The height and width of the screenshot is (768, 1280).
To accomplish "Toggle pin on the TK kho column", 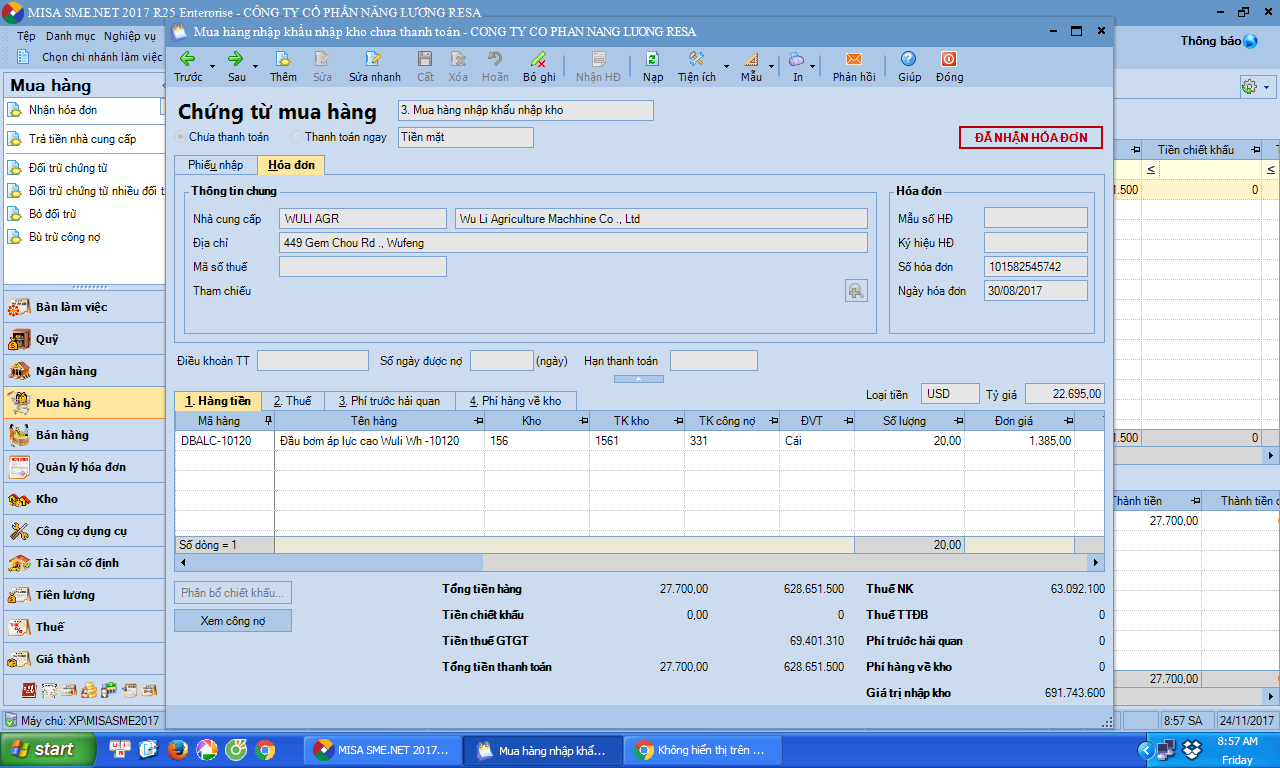I will click(678, 421).
